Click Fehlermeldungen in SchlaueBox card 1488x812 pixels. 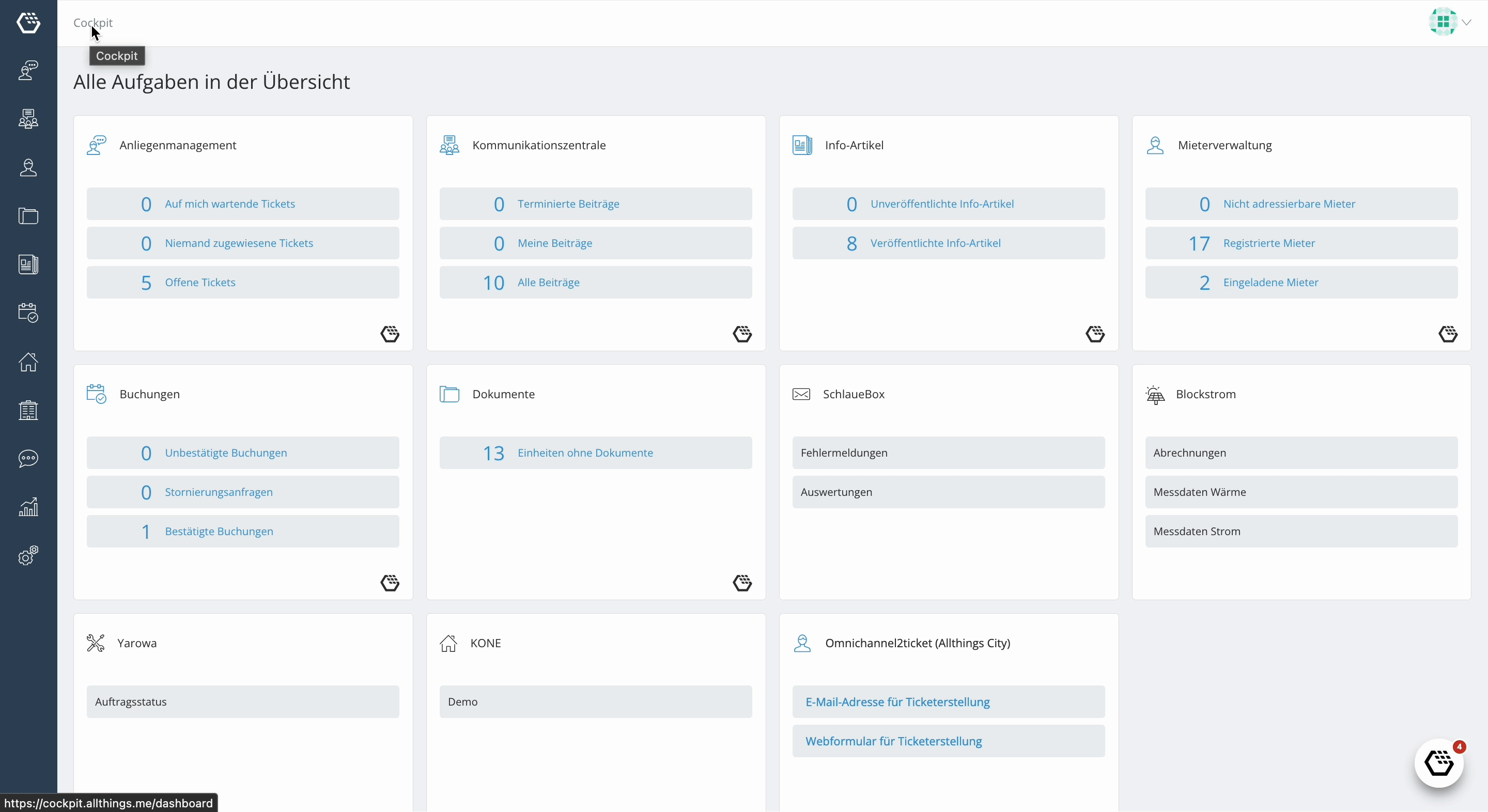pyautogui.click(x=949, y=453)
